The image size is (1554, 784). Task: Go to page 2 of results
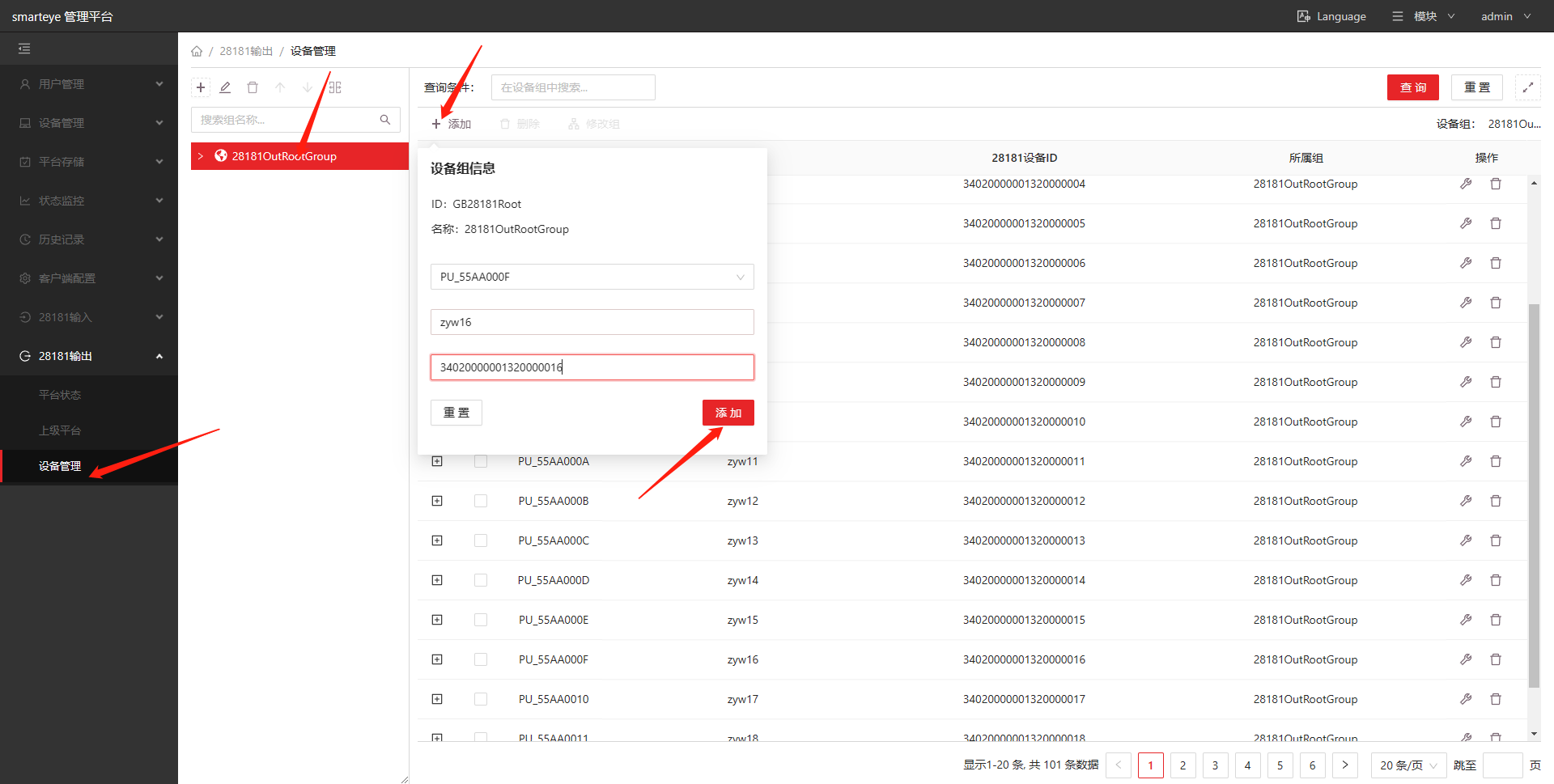pyautogui.click(x=1182, y=765)
